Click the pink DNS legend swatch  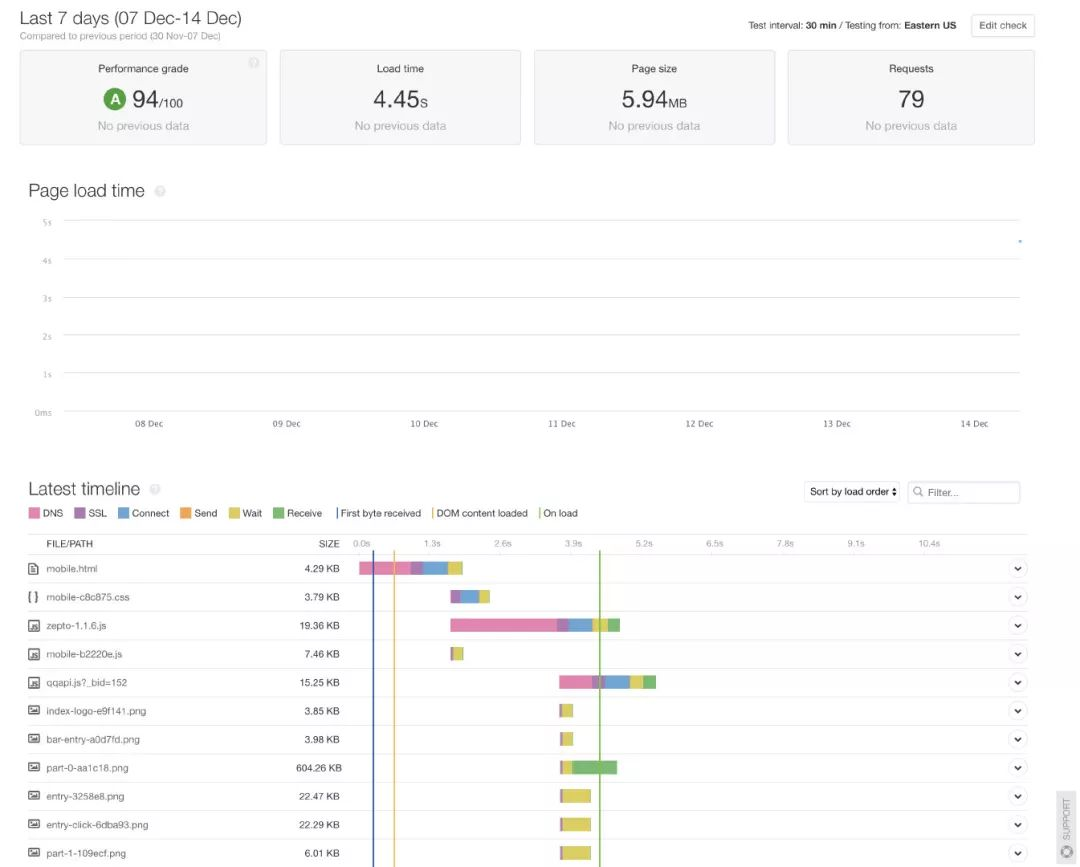34,513
